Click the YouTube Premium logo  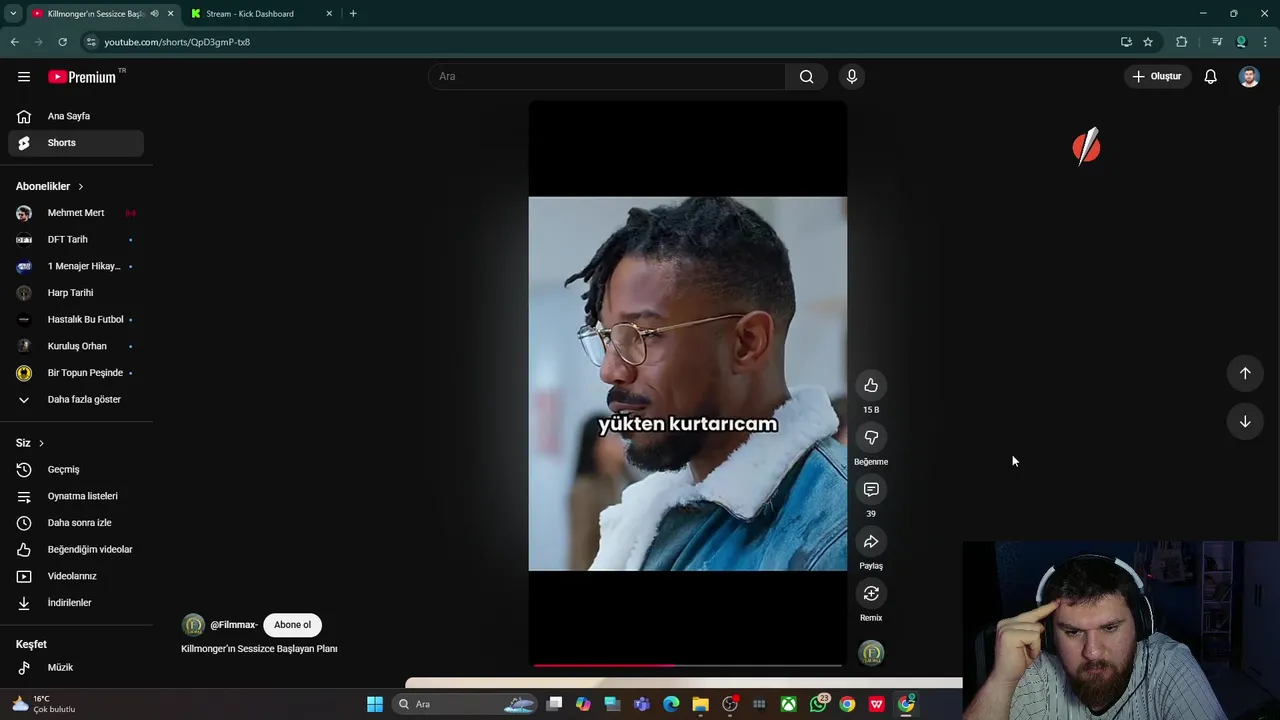coord(82,76)
